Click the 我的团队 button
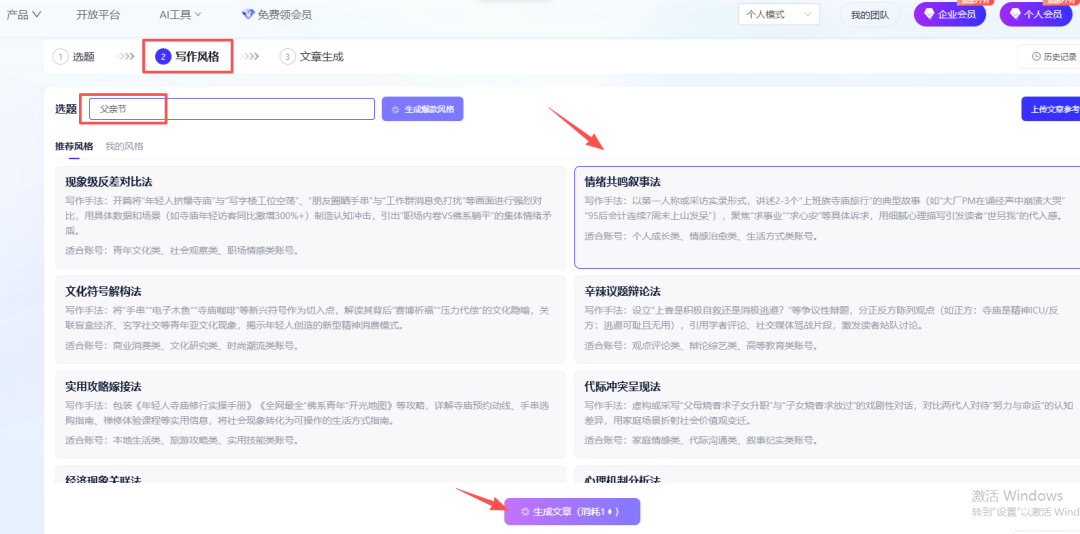Viewport: 1080px width, 534px height. tap(870, 14)
